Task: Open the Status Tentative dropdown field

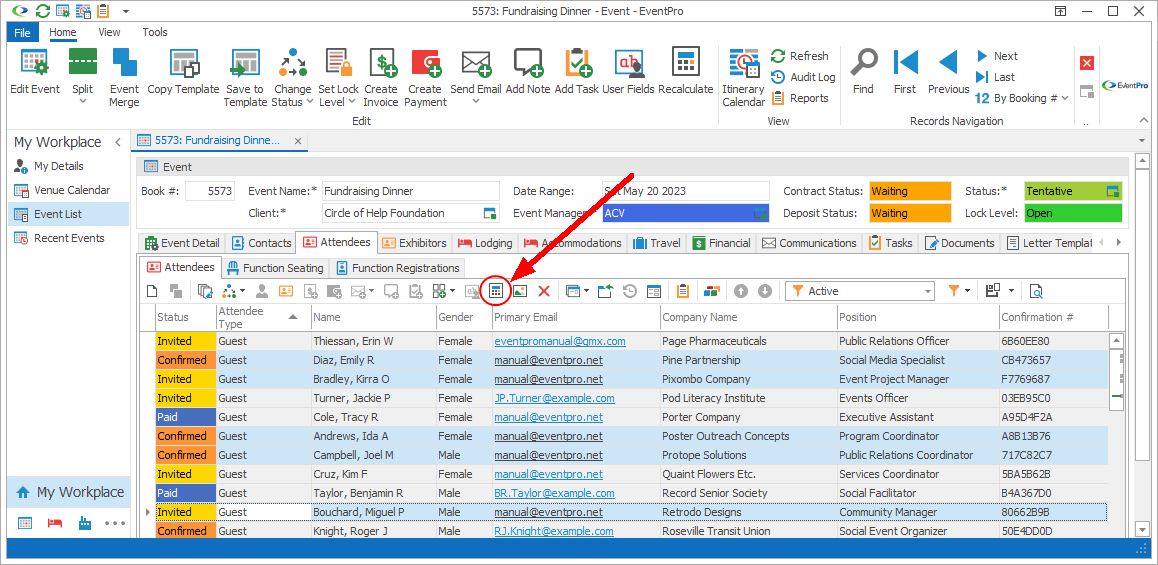Action: (1073, 191)
